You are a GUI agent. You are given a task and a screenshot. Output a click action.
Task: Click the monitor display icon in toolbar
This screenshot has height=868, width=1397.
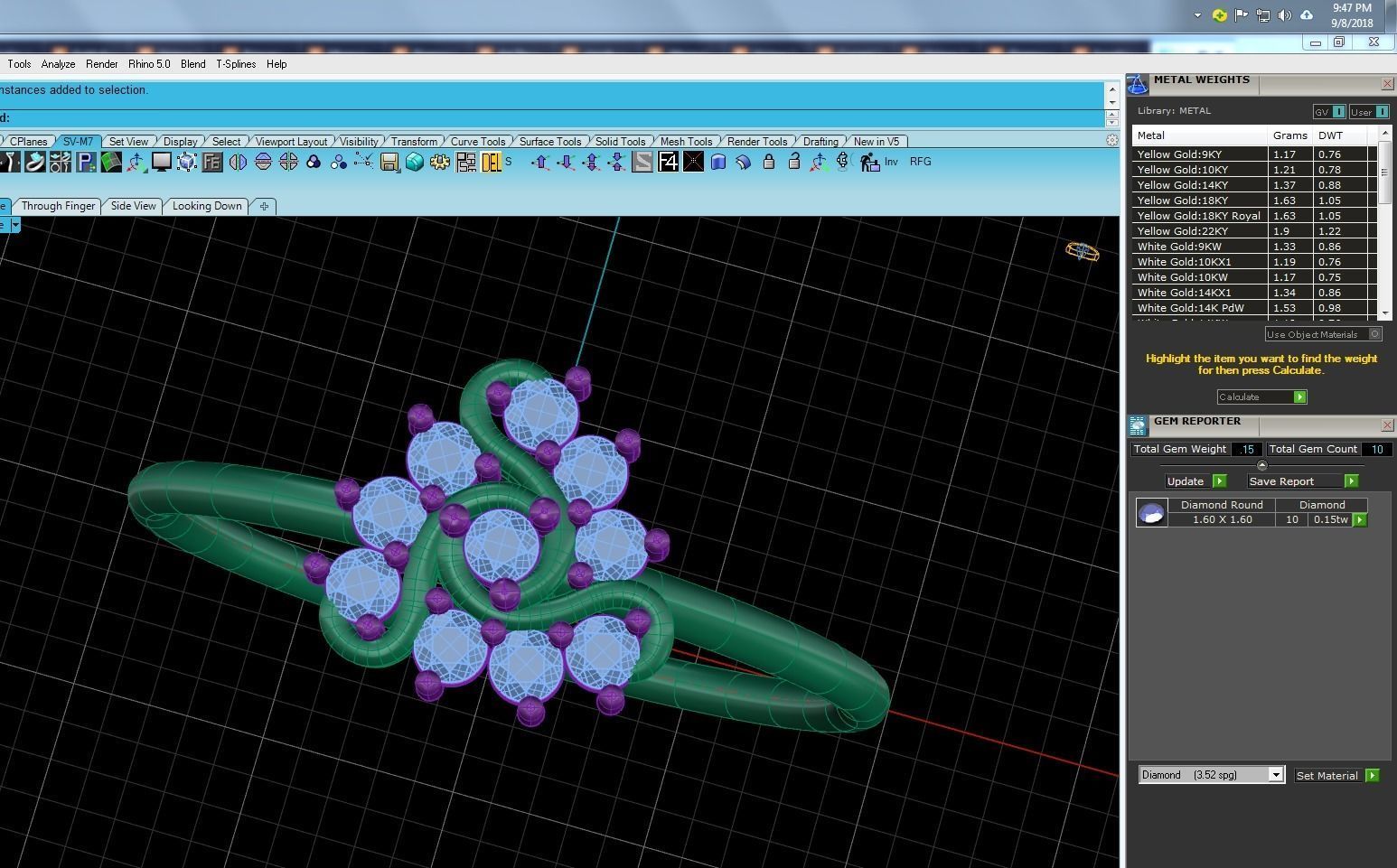pyautogui.click(x=162, y=162)
